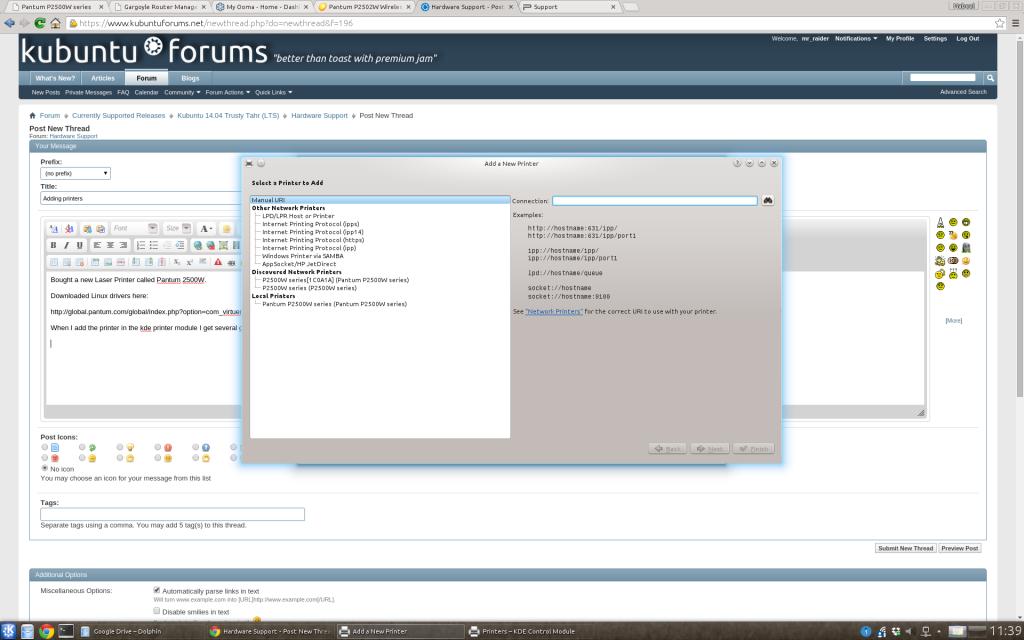The width and height of the screenshot is (1024, 640).
Task: Switch to the Blogs tab
Action: click(190, 78)
